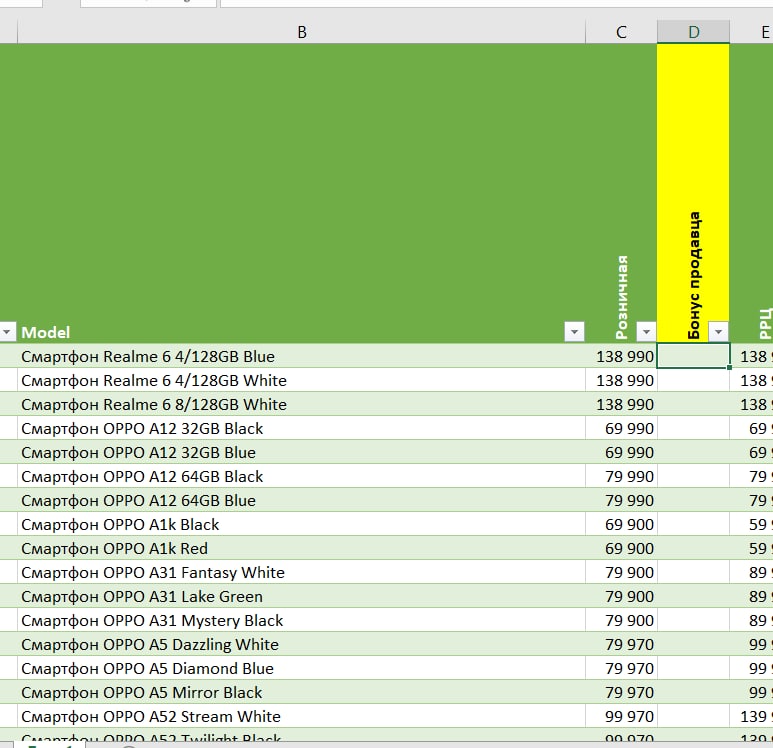Viewport: 773px width, 748px height.
Task: Select cell Смартфон OPPO A1k Red
Action: pos(301,548)
